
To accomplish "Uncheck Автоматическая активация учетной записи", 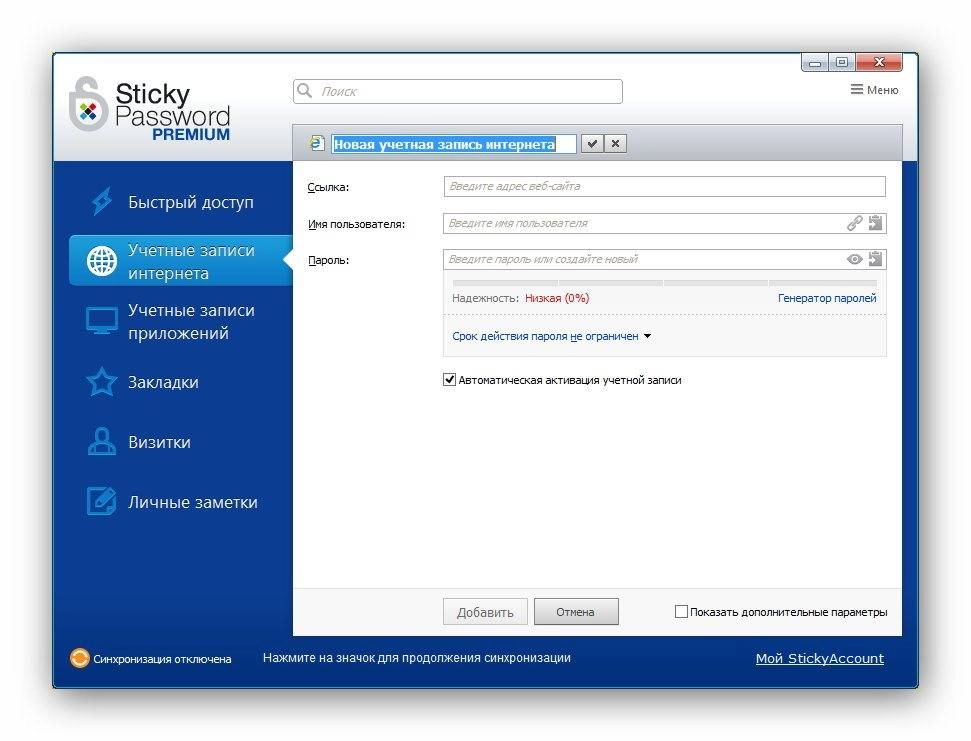I will tap(450, 379).
